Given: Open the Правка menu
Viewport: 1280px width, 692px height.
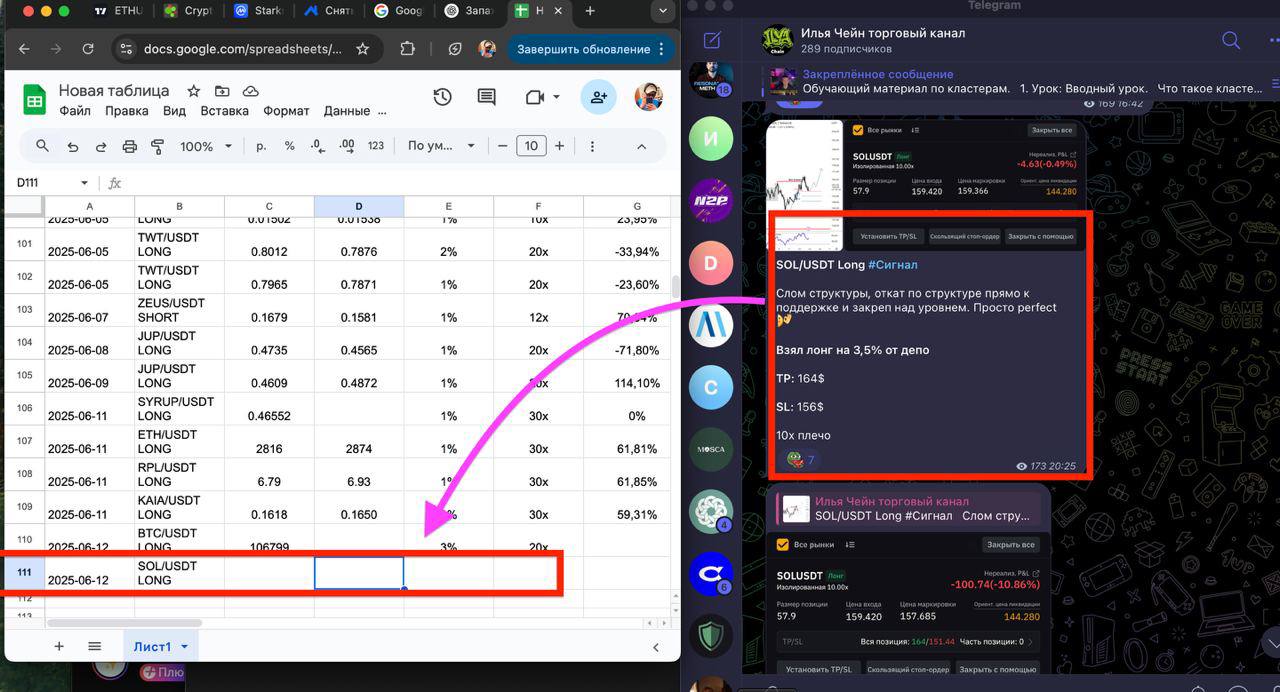Looking at the screenshot, I should tap(127, 111).
